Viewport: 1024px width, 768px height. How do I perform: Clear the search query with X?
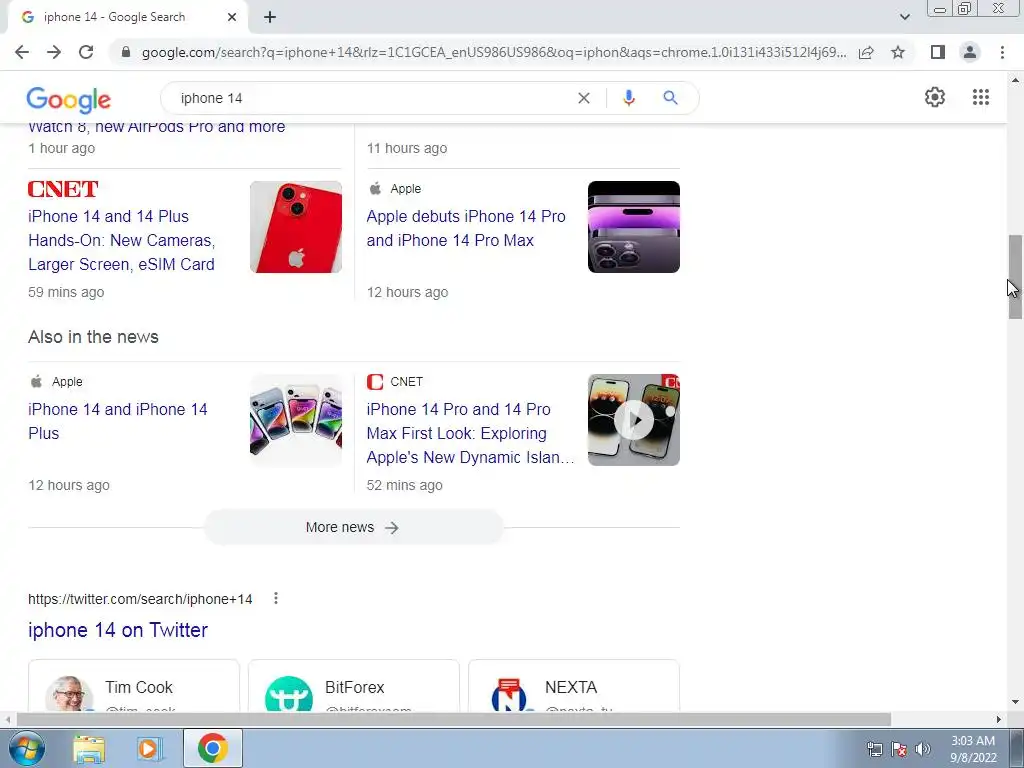[584, 98]
